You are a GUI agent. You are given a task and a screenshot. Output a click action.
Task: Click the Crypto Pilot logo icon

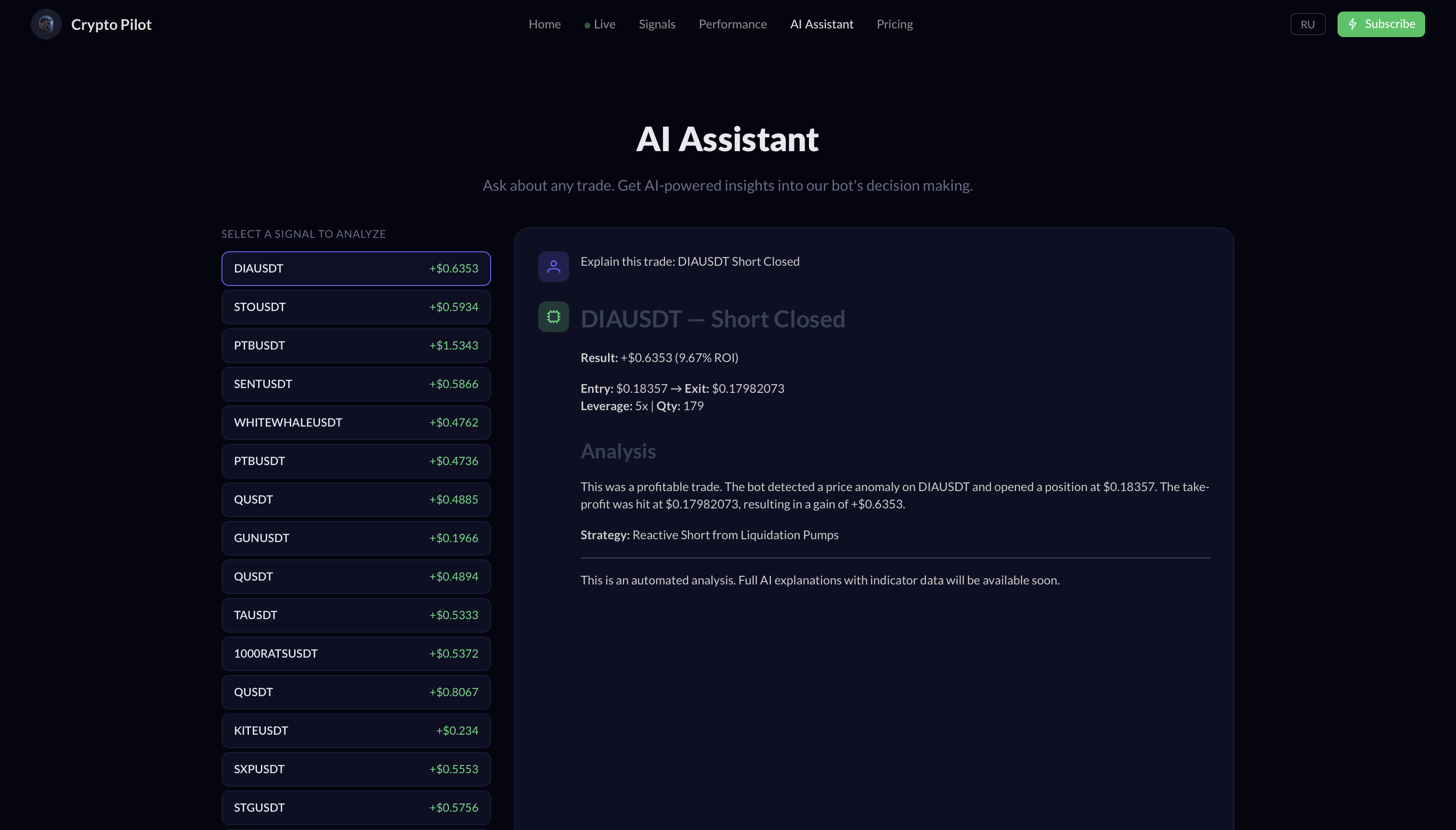click(x=46, y=24)
